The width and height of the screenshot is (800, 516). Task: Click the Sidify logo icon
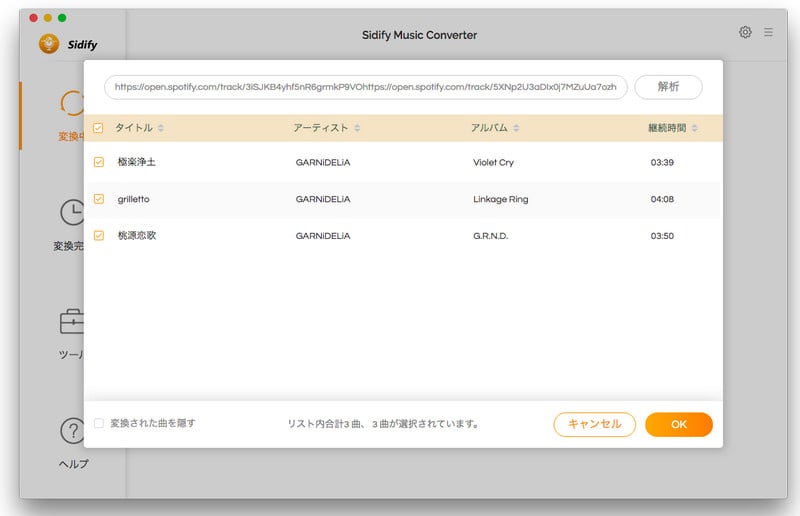pyautogui.click(x=49, y=44)
